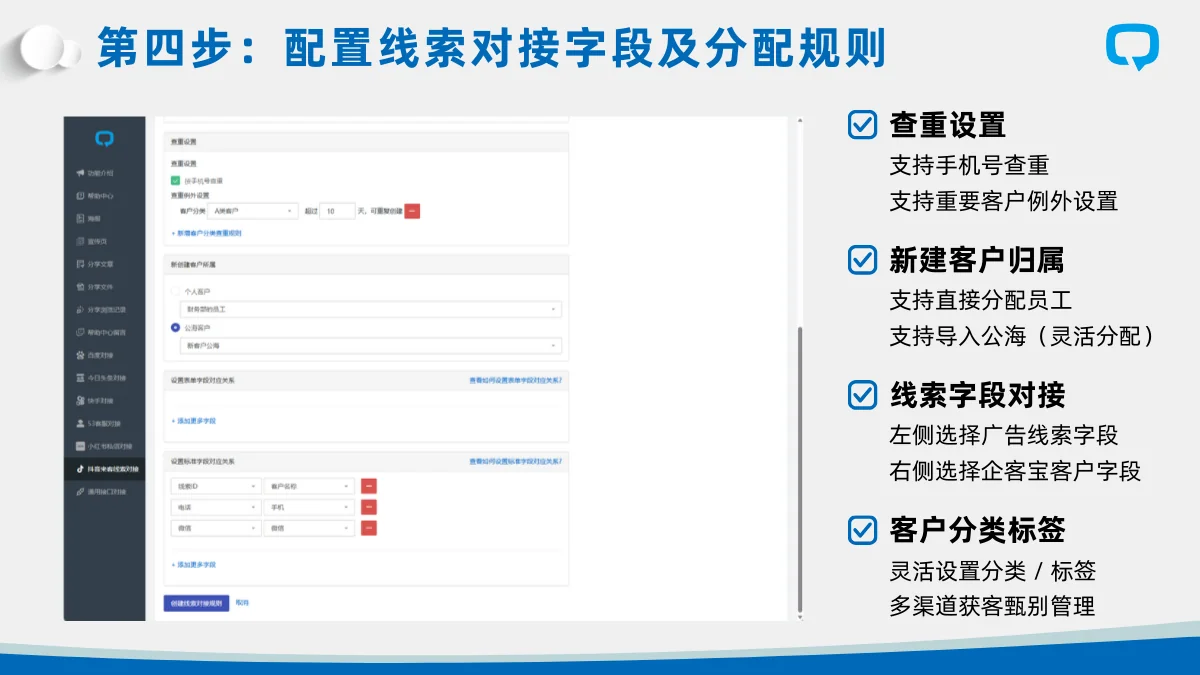
Task: Remove the 线索ID field mapping row
Action: pos(368,486)
